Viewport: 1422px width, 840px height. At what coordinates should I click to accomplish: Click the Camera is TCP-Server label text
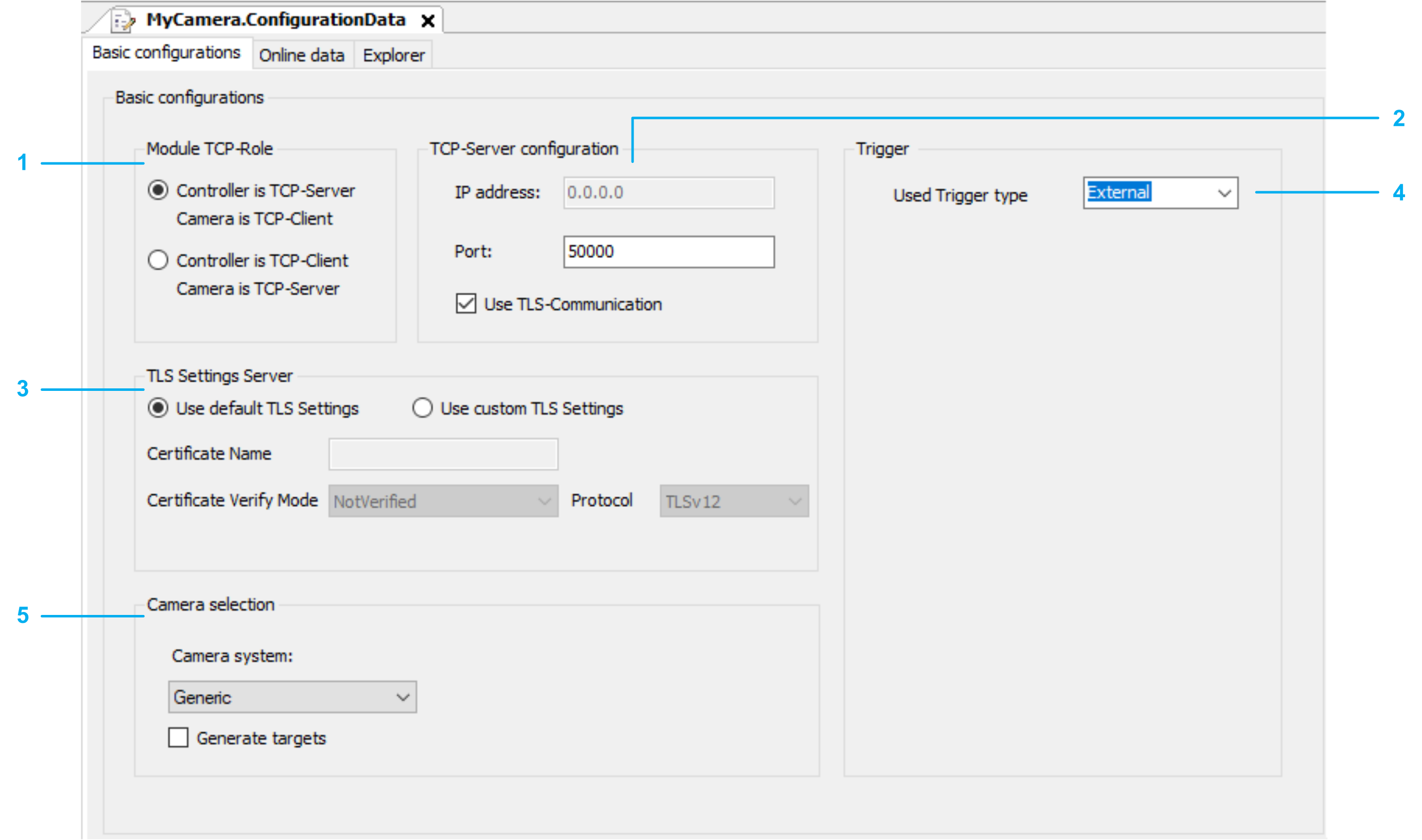[x=258, y=289]
